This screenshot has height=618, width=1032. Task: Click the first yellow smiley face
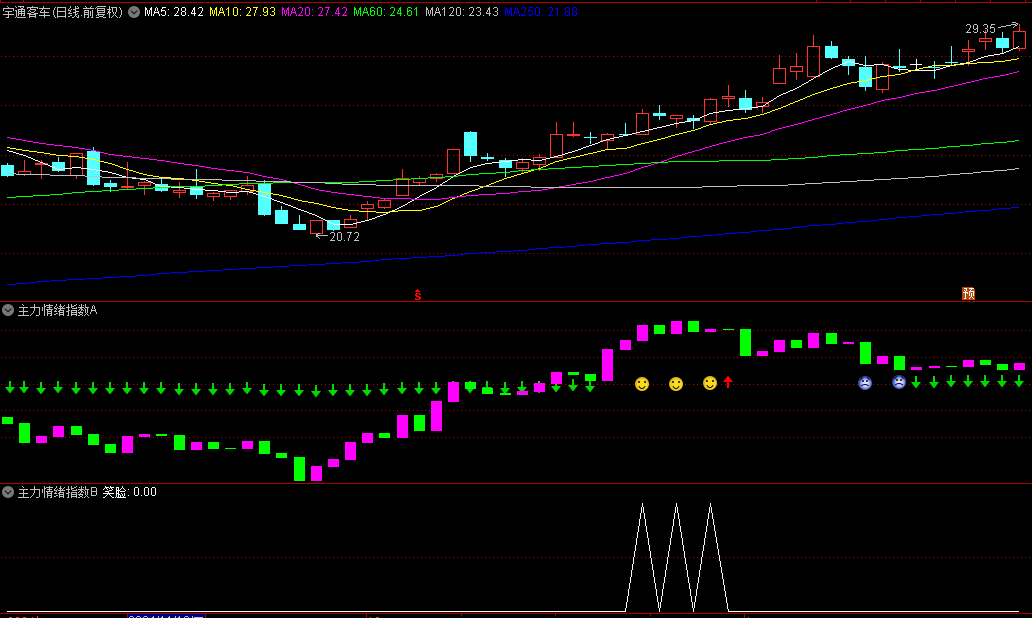[x=642, y=384]
